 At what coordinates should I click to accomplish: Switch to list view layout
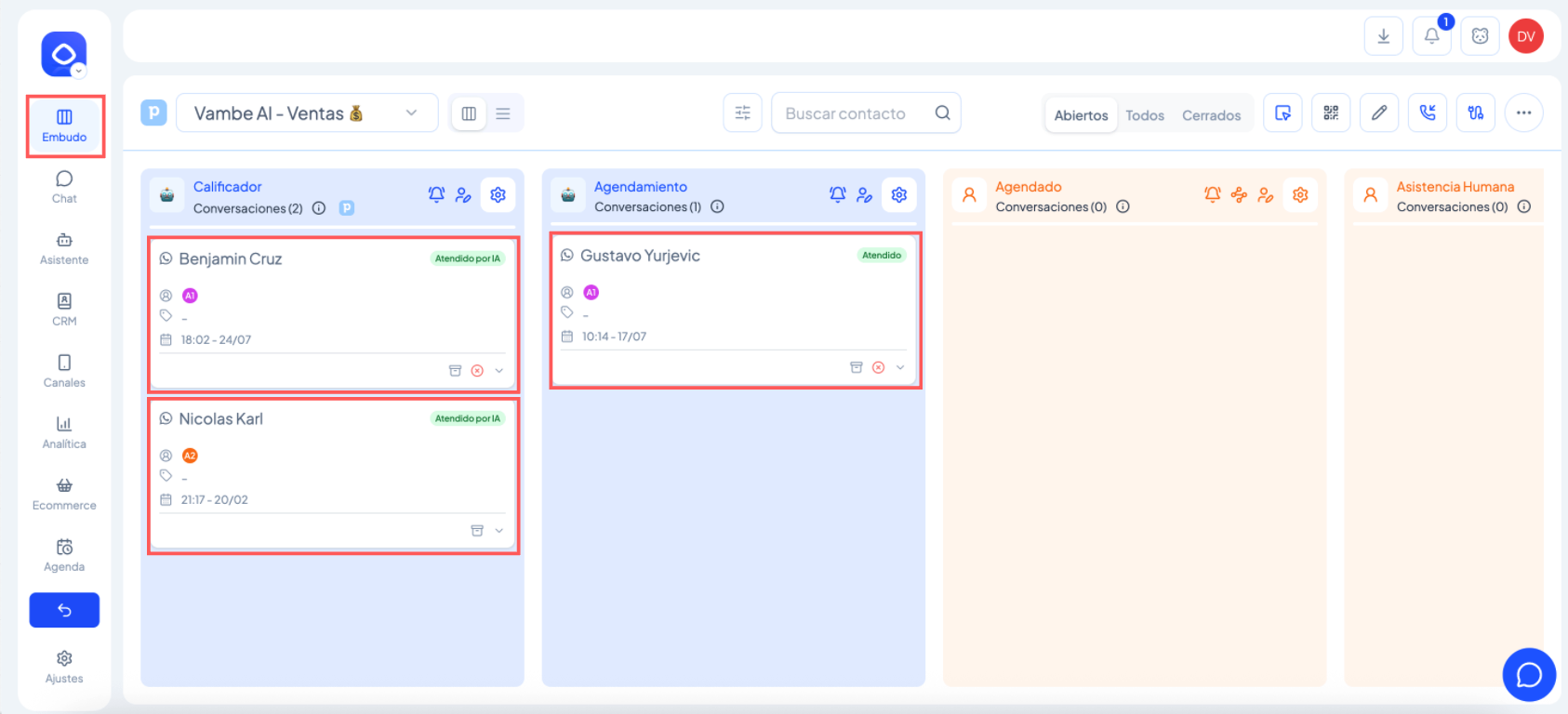pos(503,113)
